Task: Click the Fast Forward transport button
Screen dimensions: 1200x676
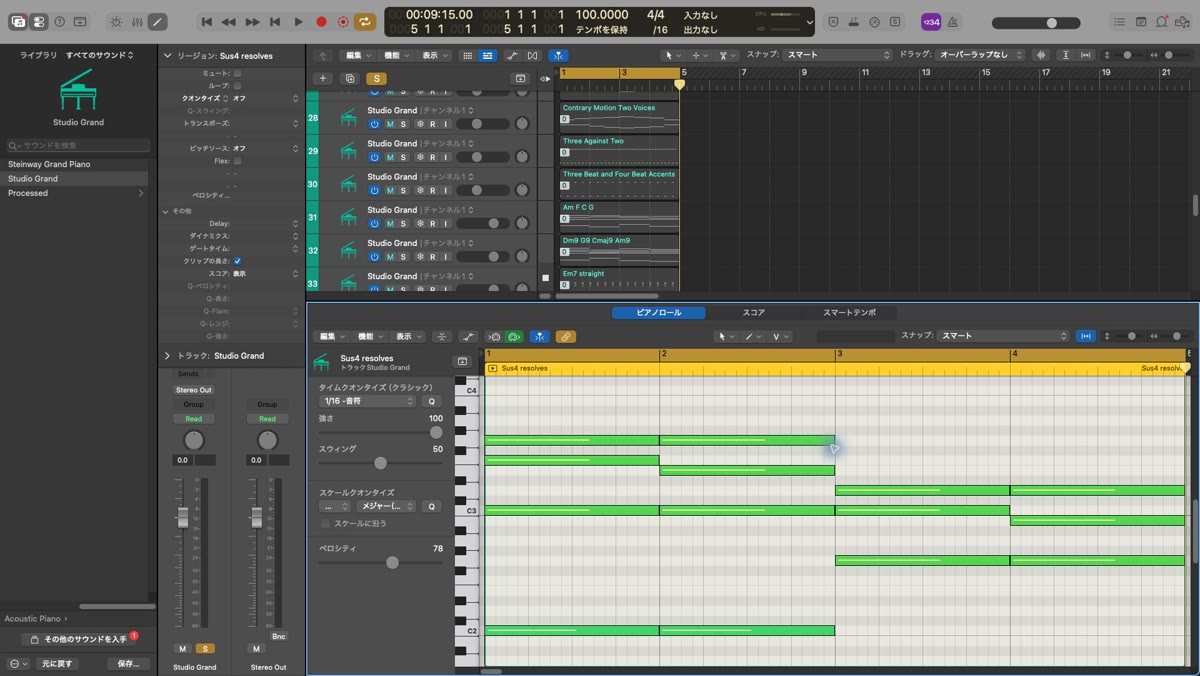Action: coord(252,22)
